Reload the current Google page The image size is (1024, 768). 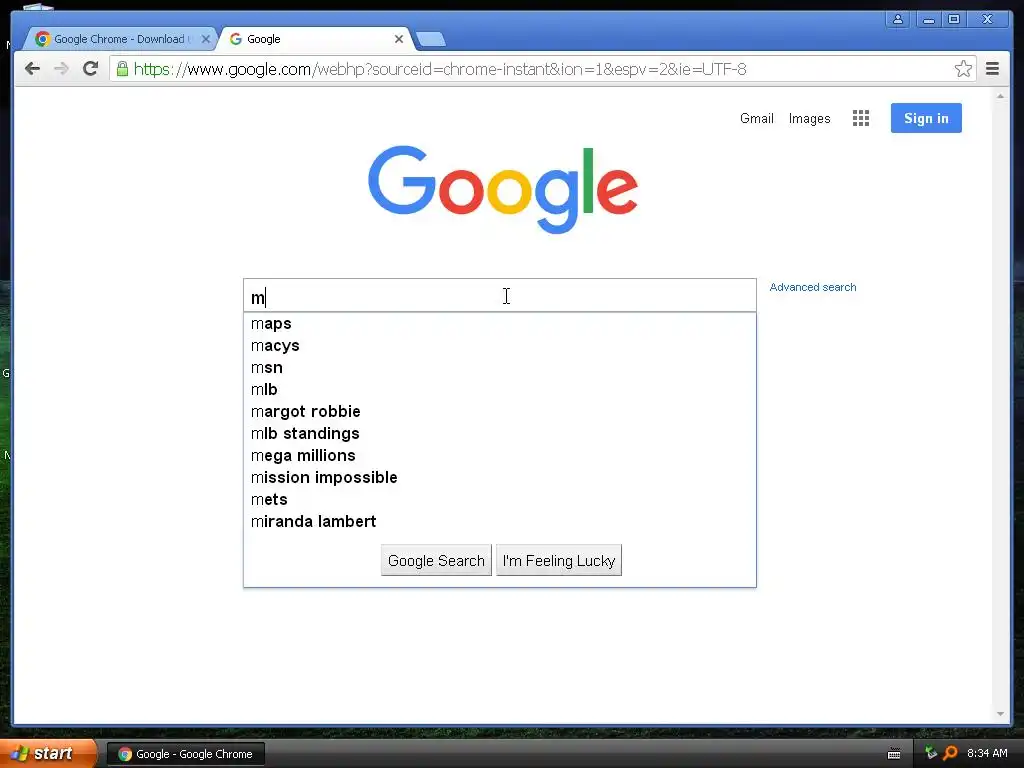91,69
